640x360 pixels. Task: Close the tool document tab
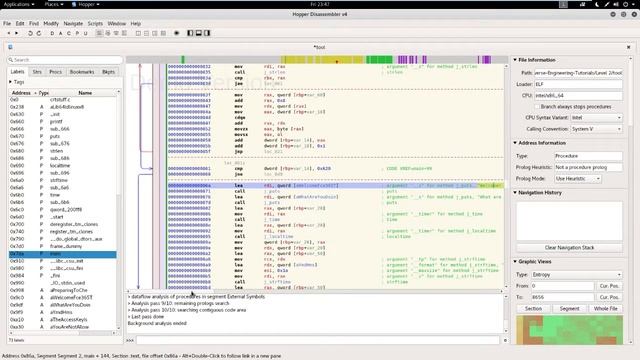pyautogui.click(x=629, y=47)
